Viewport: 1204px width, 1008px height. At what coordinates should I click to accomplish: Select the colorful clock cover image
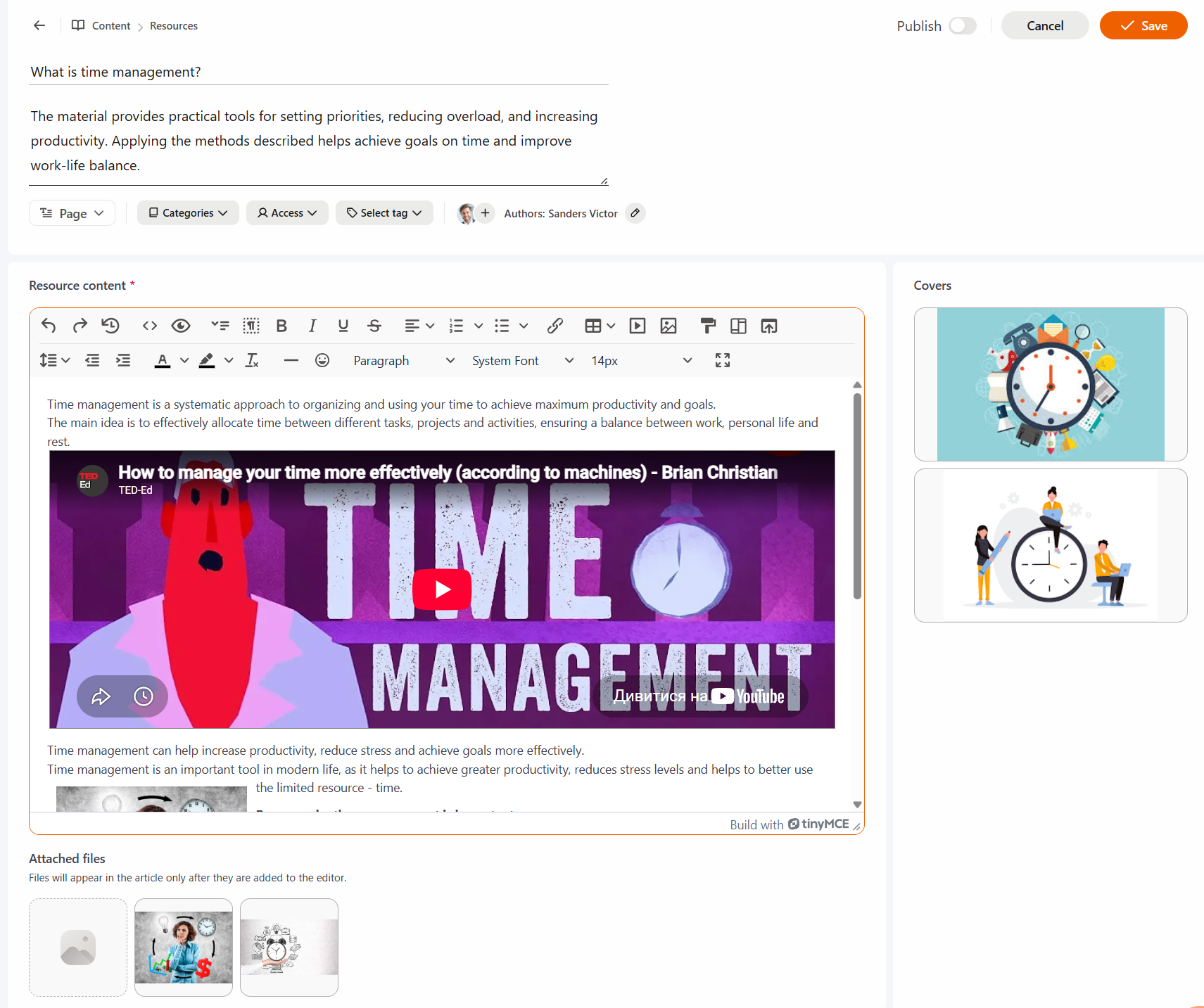(1051, 384)
